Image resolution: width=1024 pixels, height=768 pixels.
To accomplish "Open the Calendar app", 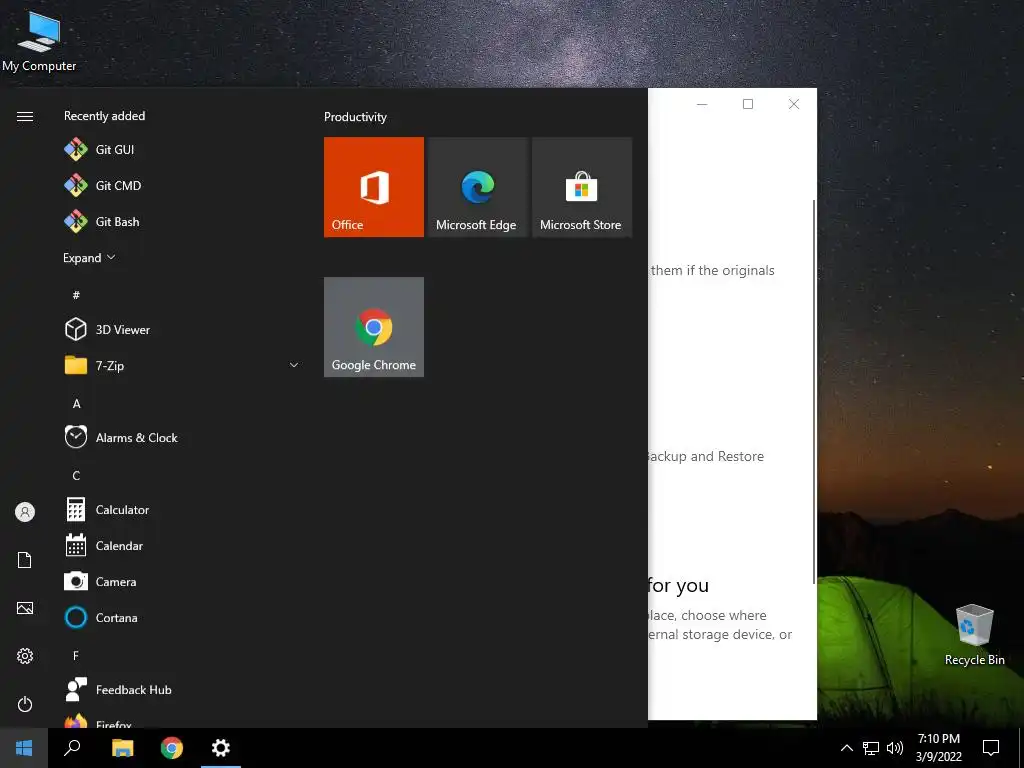I will pyautogui.click(x=182, y=545).
